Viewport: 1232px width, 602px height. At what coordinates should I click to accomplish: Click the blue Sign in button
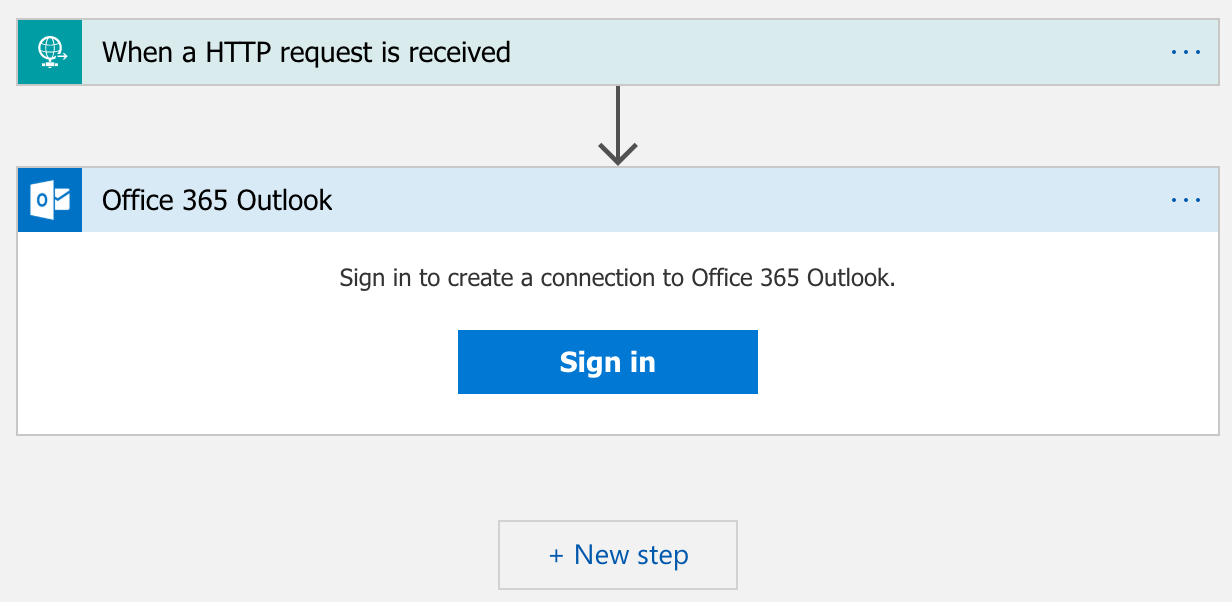pyautogui.click(x=608, y=362)
